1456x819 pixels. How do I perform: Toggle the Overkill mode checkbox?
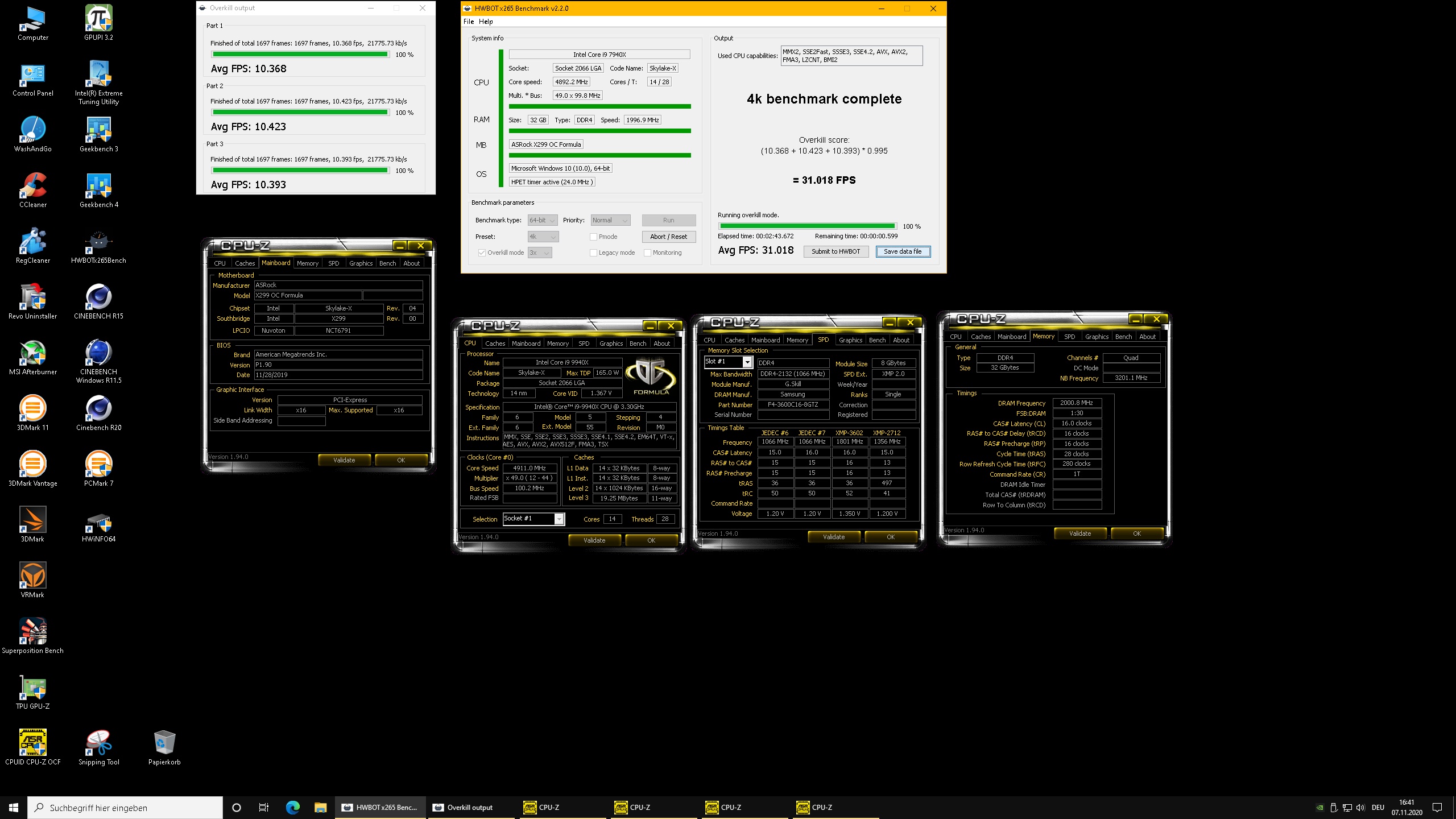coord(482,253)
